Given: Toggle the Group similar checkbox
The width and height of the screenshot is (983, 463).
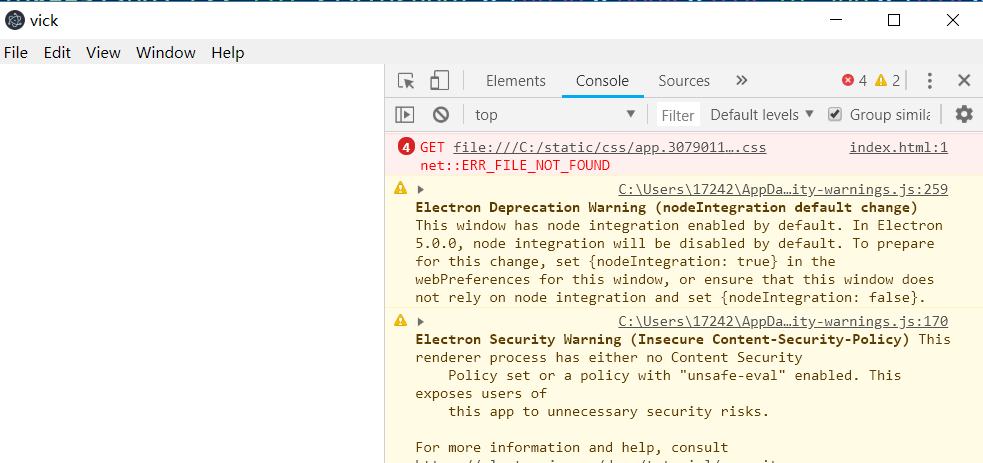Looking at the screenshot, I should click(834, 114).
